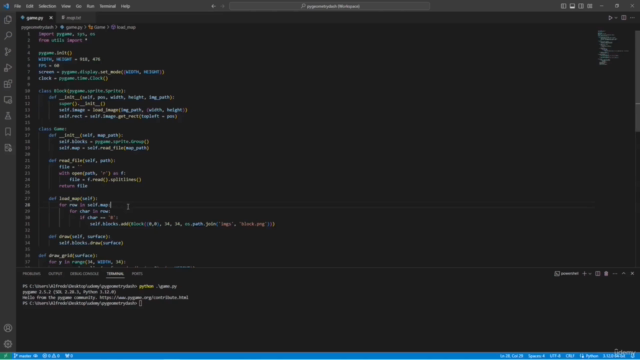Open the new terminal profile dropdown
The width and height of the screenshot is (640, 360).
[x=590, y=273]
